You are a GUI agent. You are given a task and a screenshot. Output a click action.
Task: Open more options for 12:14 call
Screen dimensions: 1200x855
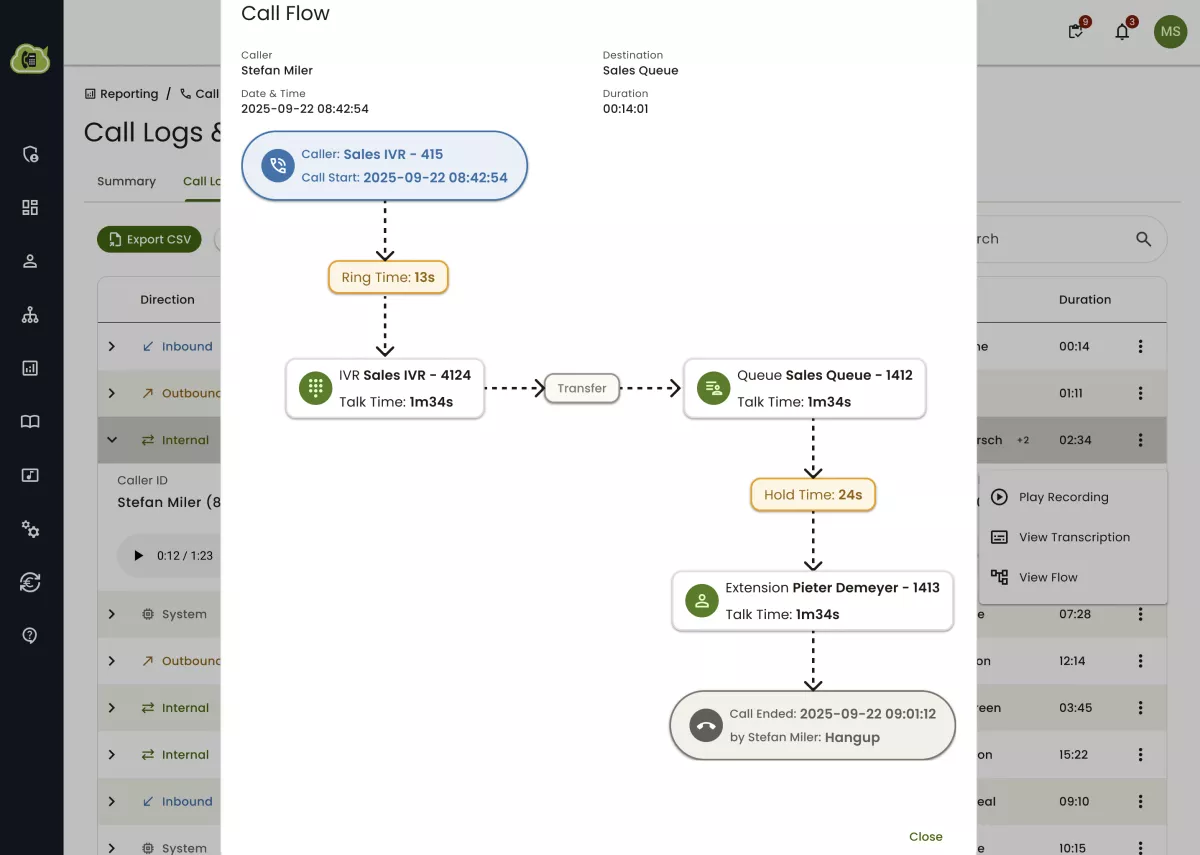pos(1140,661)
